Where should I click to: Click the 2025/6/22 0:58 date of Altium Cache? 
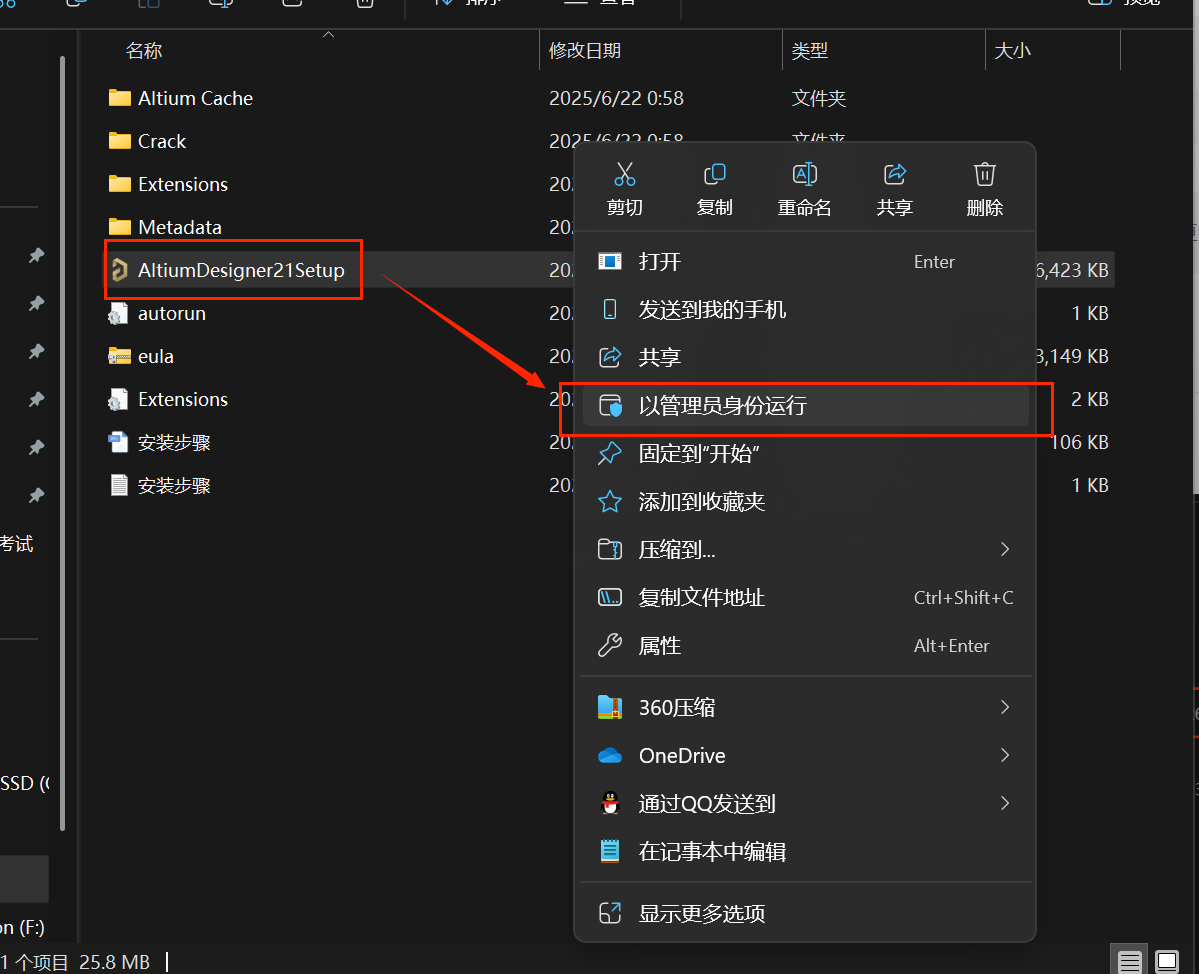pyautogui.click(x=616, y=98)
